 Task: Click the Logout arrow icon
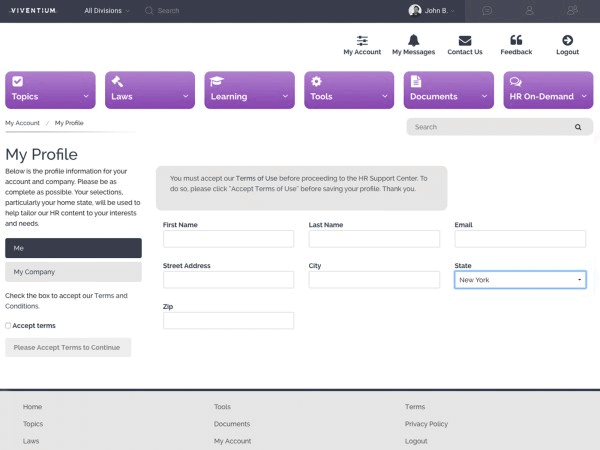(567, 40)
